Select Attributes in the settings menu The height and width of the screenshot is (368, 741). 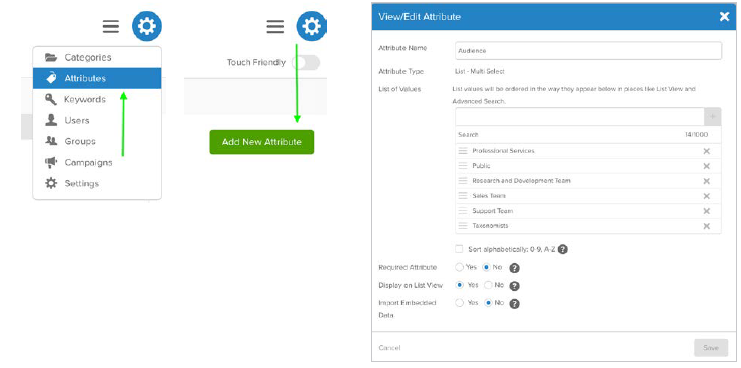[97, 78]
